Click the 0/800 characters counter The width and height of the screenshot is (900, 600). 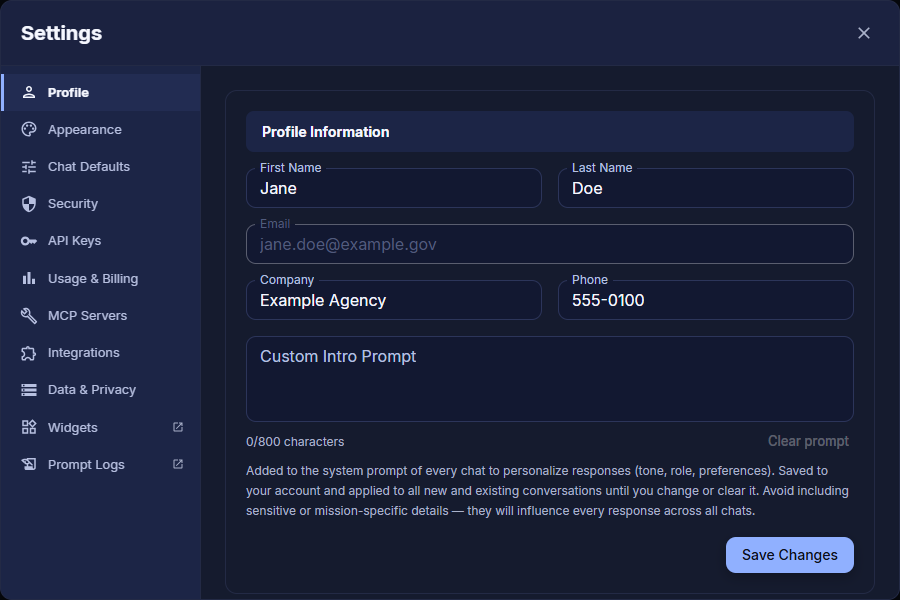[x=295, y=442]
